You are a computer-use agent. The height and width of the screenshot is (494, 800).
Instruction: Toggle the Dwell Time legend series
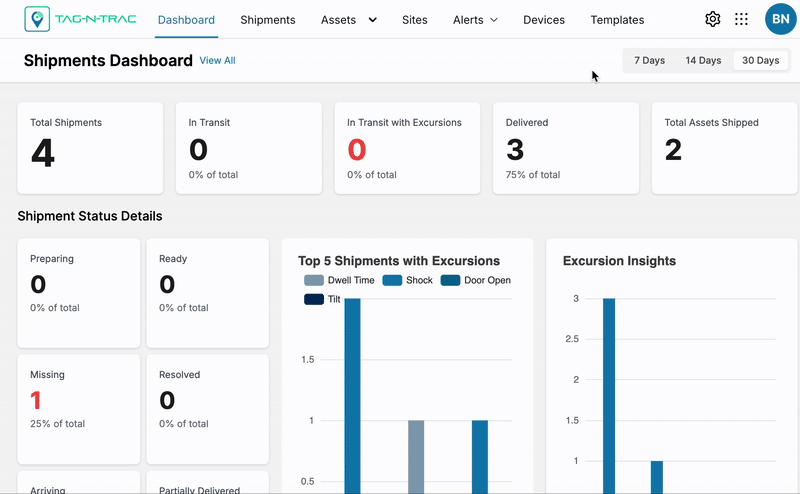339,280
